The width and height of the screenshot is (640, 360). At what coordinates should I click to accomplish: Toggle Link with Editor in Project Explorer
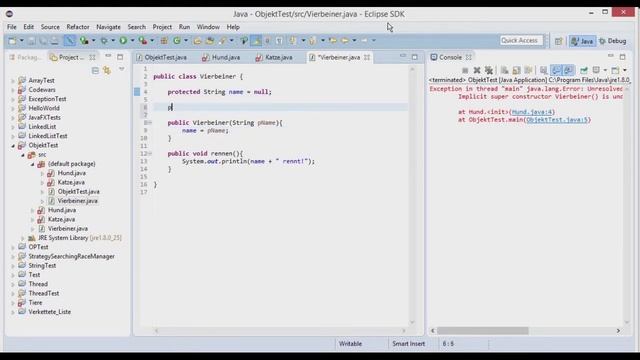[107, 71]
